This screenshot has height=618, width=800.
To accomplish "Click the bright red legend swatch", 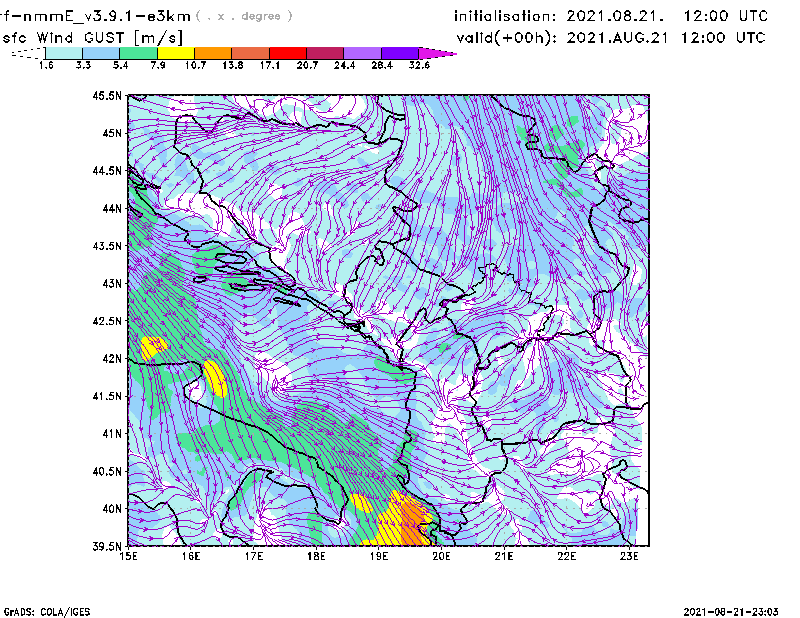I will 288,53.
